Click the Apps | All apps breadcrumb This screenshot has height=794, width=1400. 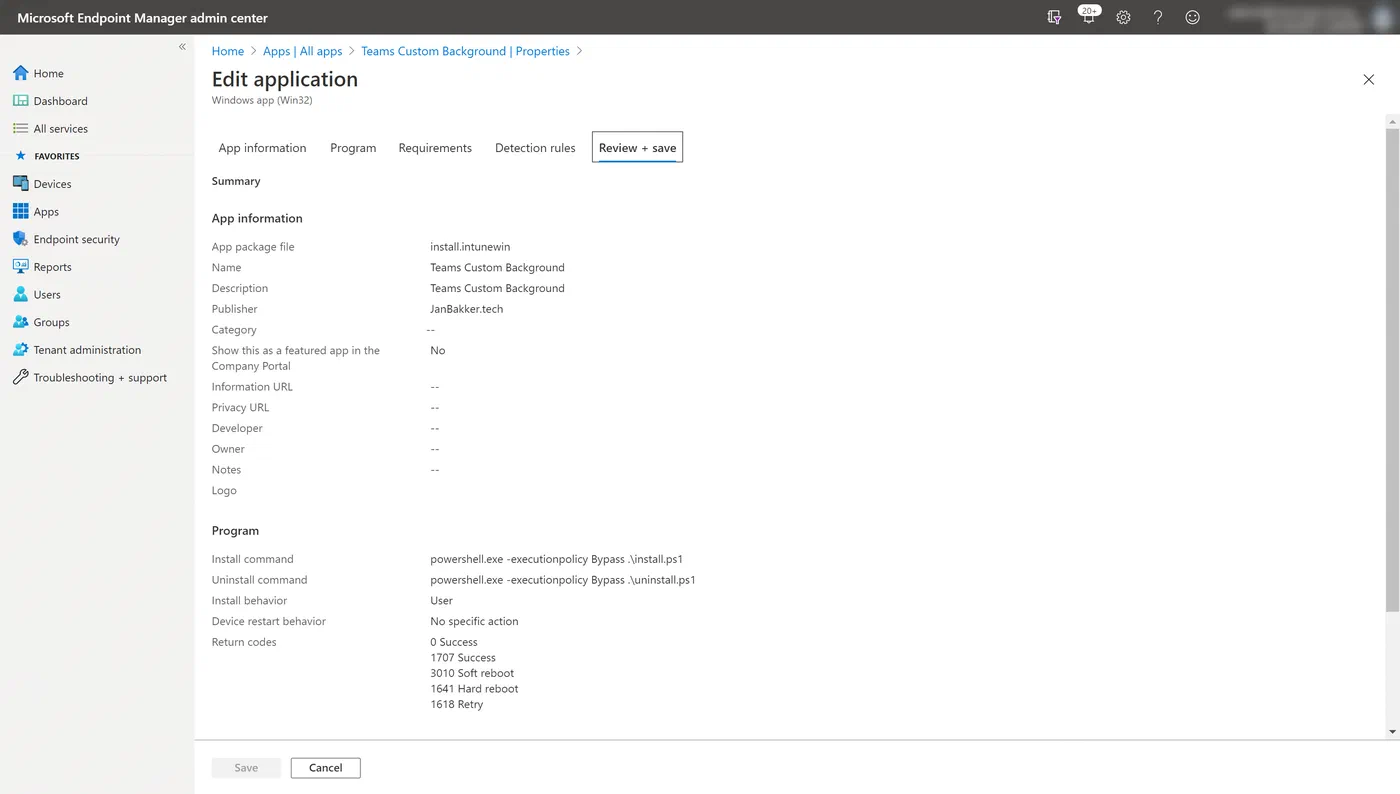pyautogui.click(x=302, y=51)
